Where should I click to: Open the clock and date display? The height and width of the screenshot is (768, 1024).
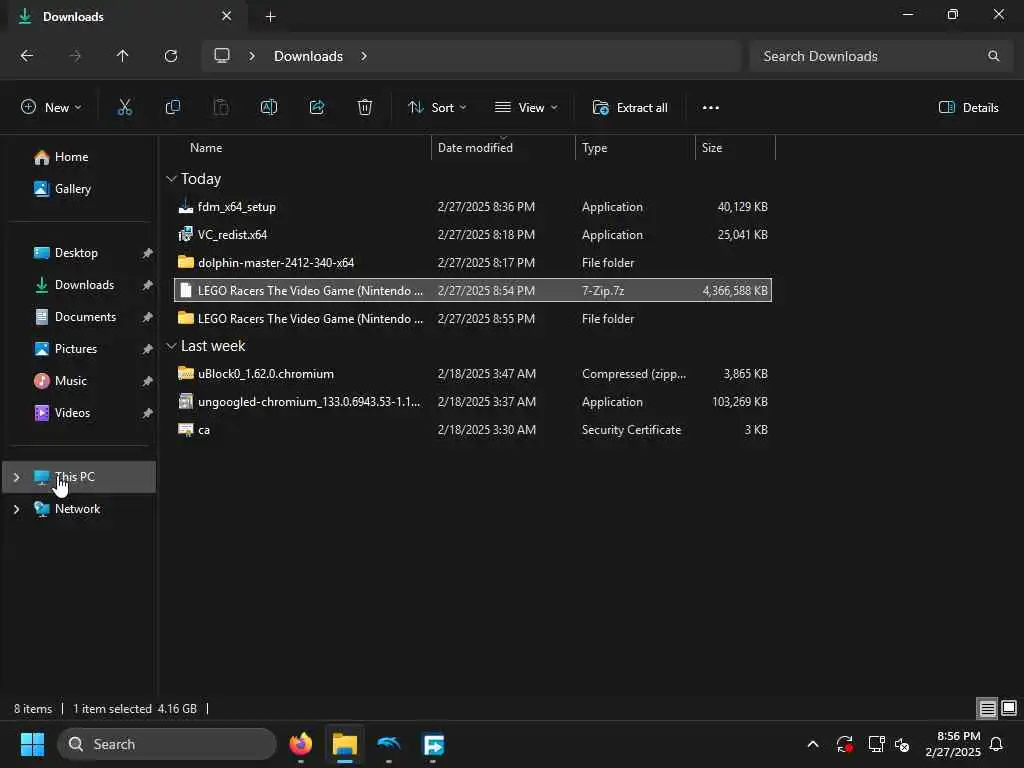point(953,744)
